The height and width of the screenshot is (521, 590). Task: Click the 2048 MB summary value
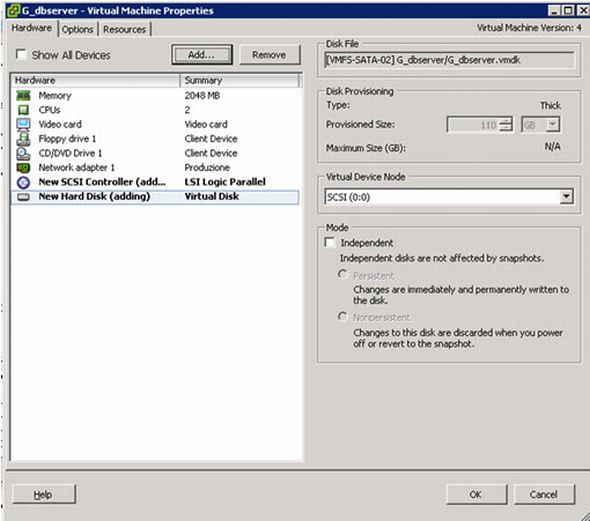(x=202, y=96)
